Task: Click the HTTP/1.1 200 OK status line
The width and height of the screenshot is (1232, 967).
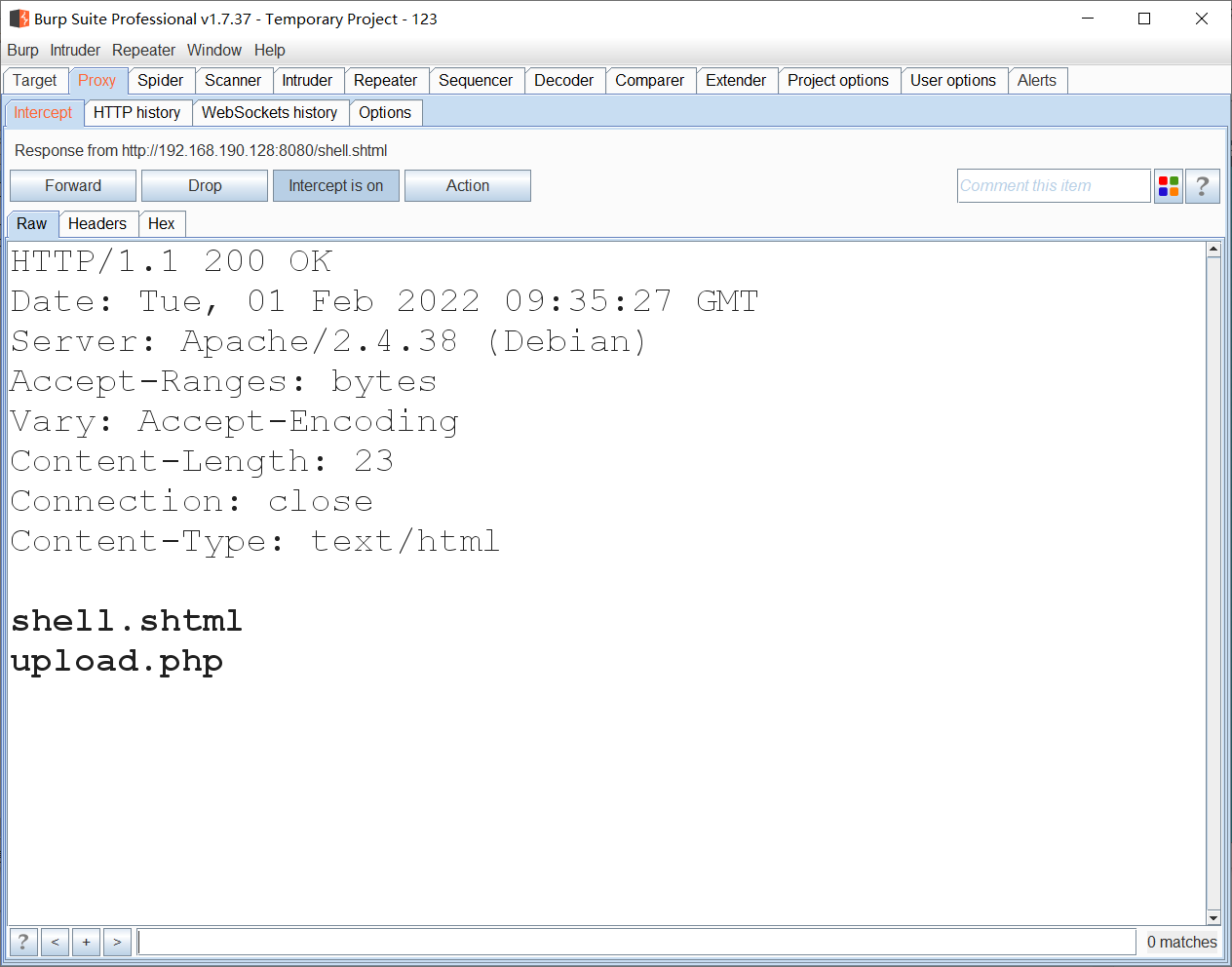Action: [x=172, y=261]
